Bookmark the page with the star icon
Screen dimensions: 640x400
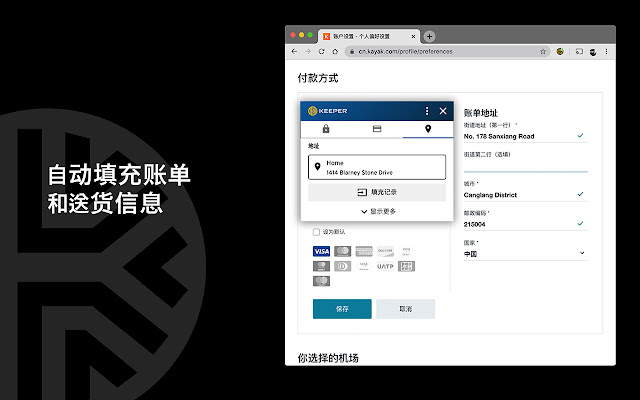(543, 51)
